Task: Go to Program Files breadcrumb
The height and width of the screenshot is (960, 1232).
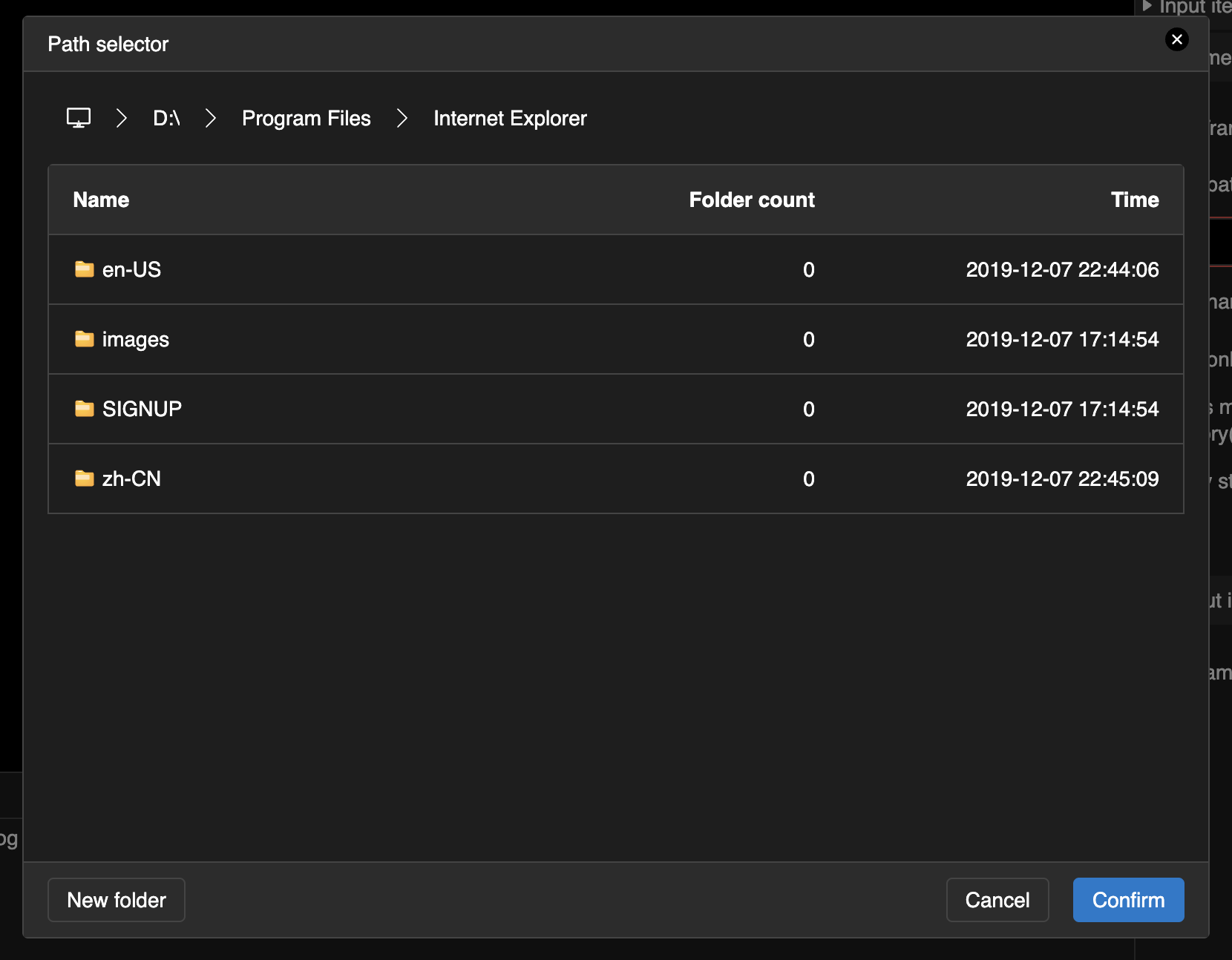Action: click(306, 118)
